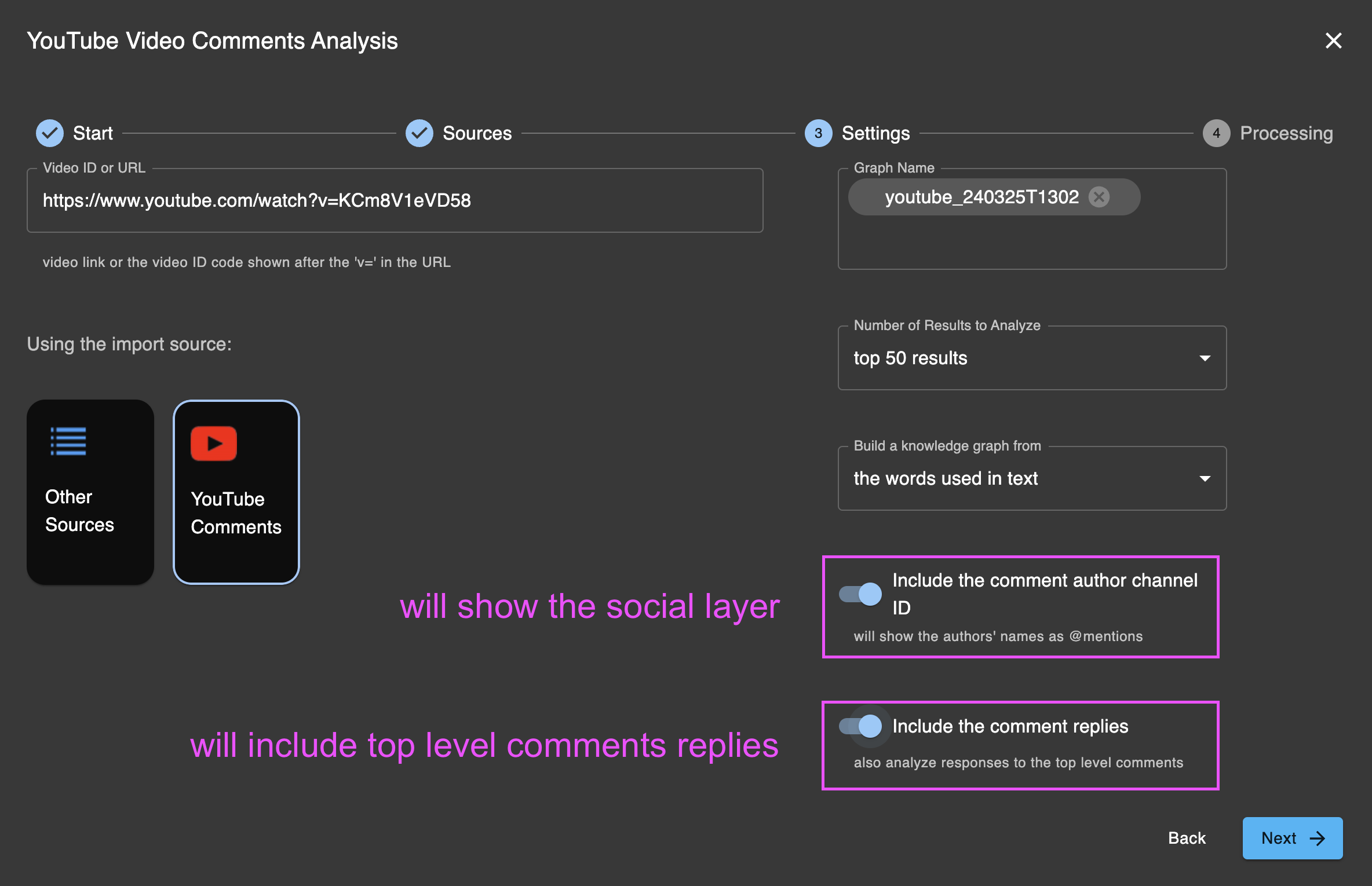Select the Processing step label
Screen dimensions: 1372x886
coord(1286,133)
